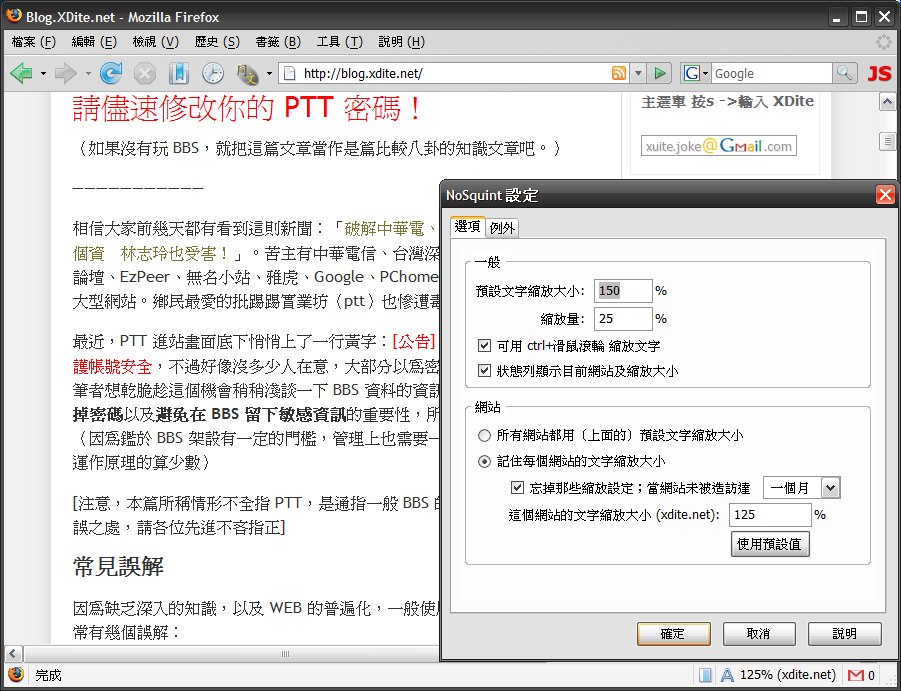Toggle the ctrl+滑鼠滾輪 縮放文字 checkbox
Screen dimensions: 901x691
click(485, 346)
